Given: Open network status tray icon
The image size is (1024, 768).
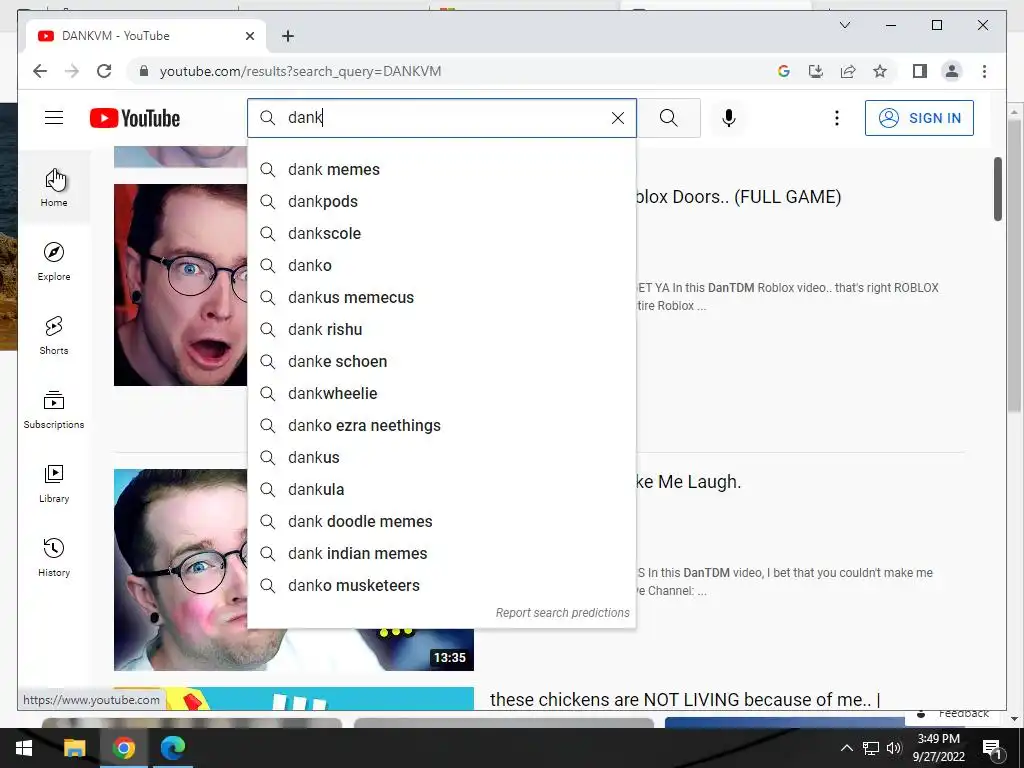Looking at the screenshot, I should [871, 748].
